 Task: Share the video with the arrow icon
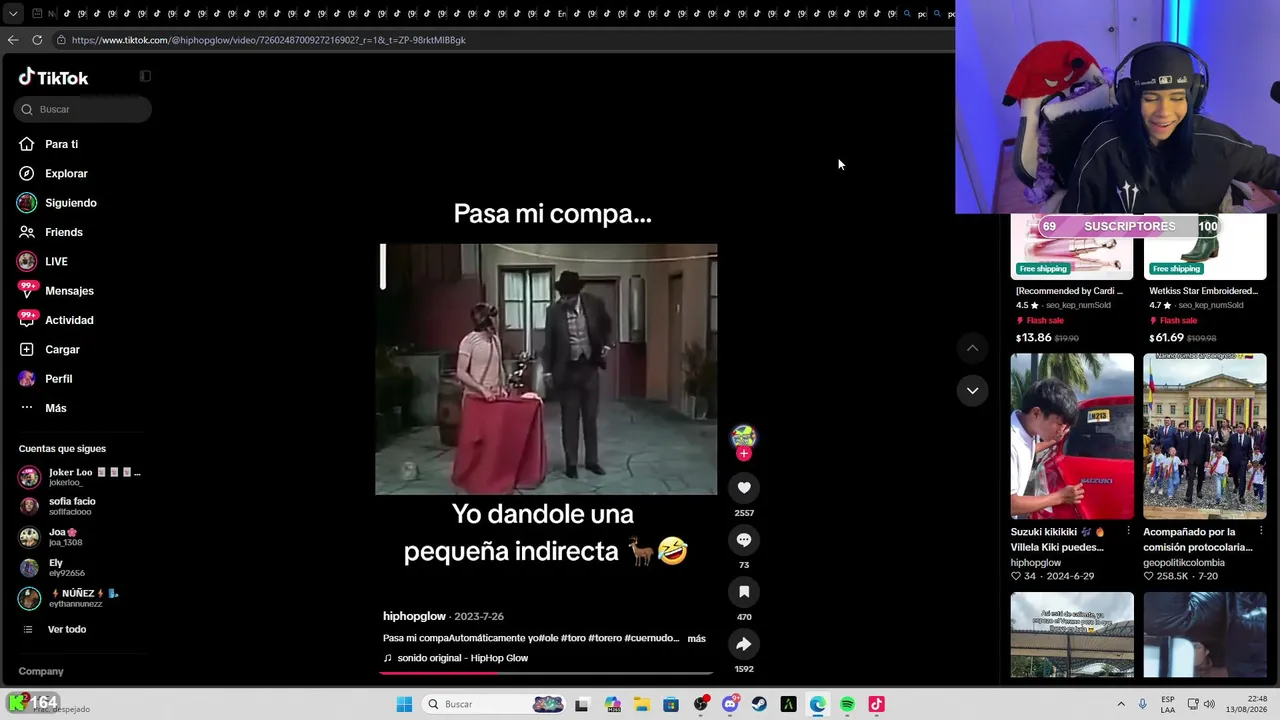(x=743, y=644)
